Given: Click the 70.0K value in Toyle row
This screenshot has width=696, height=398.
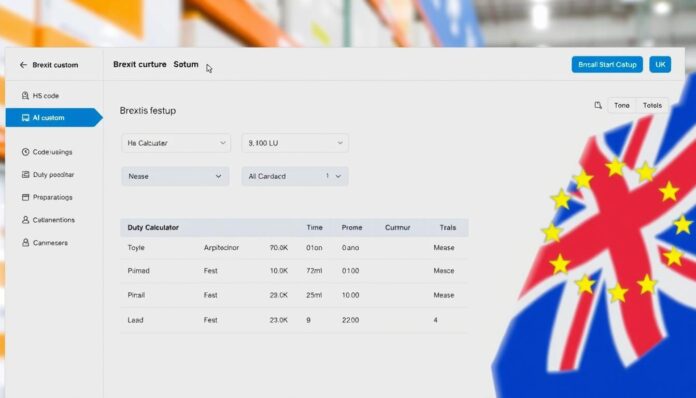Looking at the screenshot, I should click(278, 248).
